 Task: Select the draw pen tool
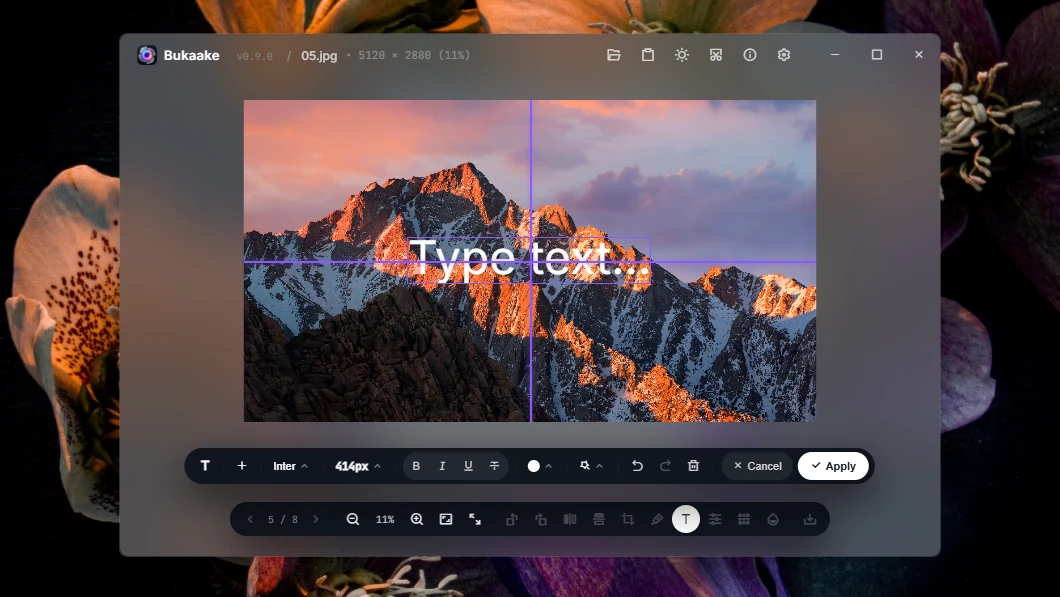point(657,519)
